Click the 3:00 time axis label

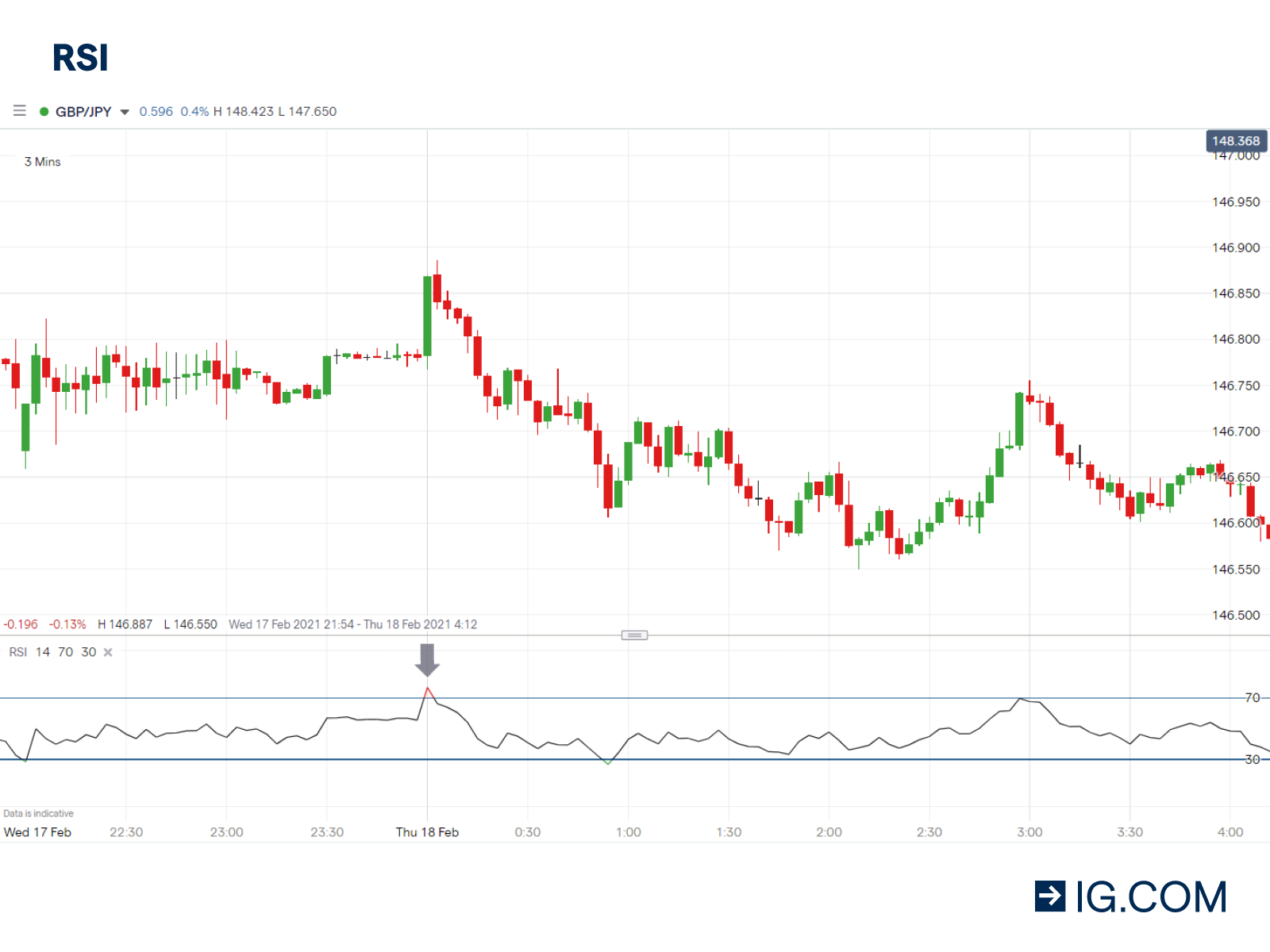point(1029,832)
